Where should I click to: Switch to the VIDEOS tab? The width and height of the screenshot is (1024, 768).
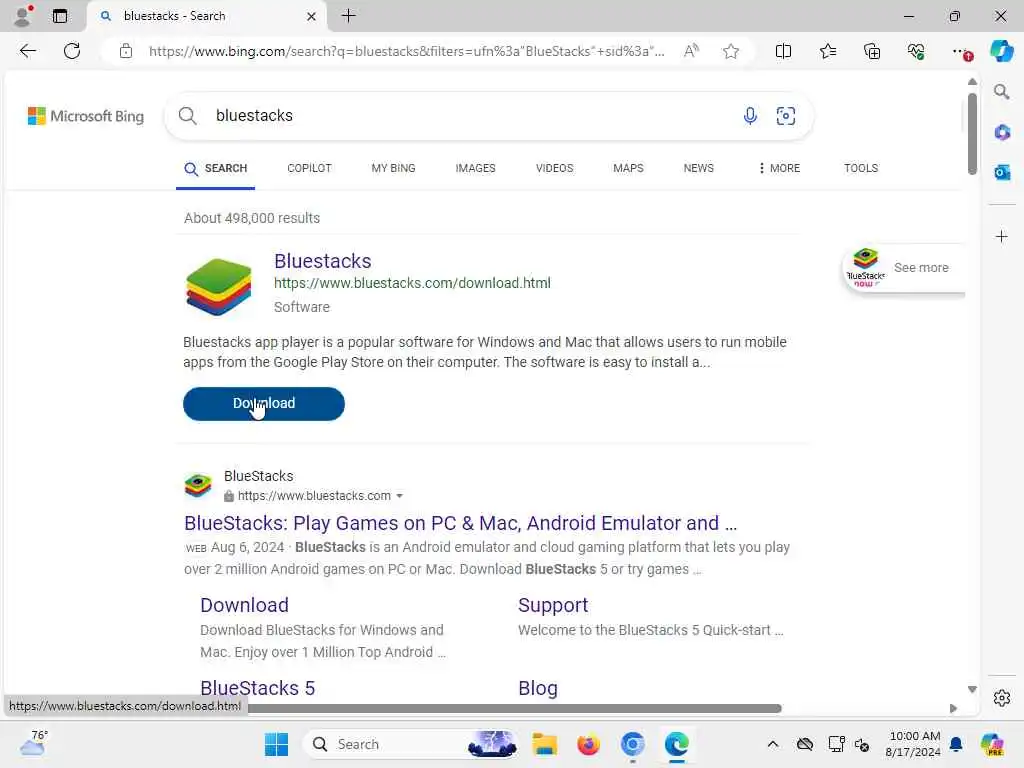(x=554, y=168)
